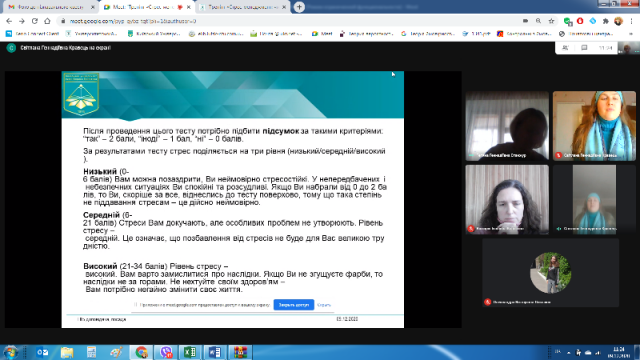Expand the hidden bookmarks overflow chevron
The image size is (640, 360).
pyautogui.click(x=631, y=34)
